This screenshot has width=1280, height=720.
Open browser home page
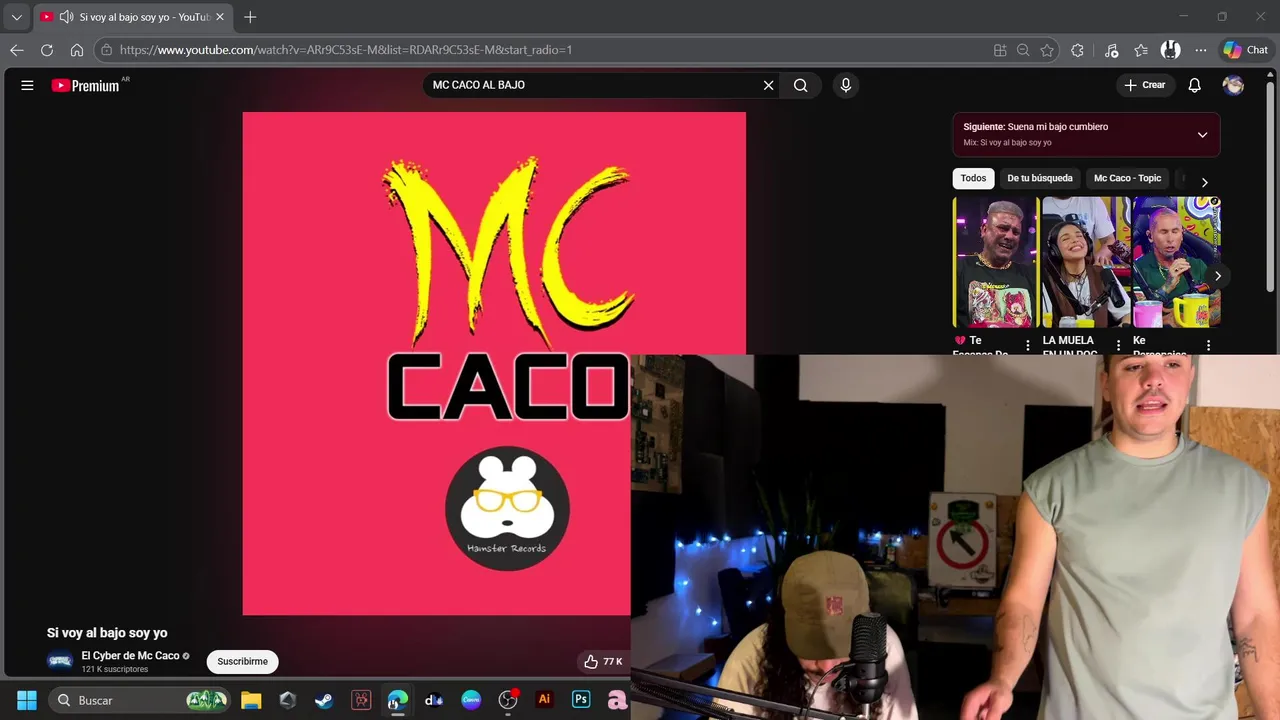tap(77, 50)
